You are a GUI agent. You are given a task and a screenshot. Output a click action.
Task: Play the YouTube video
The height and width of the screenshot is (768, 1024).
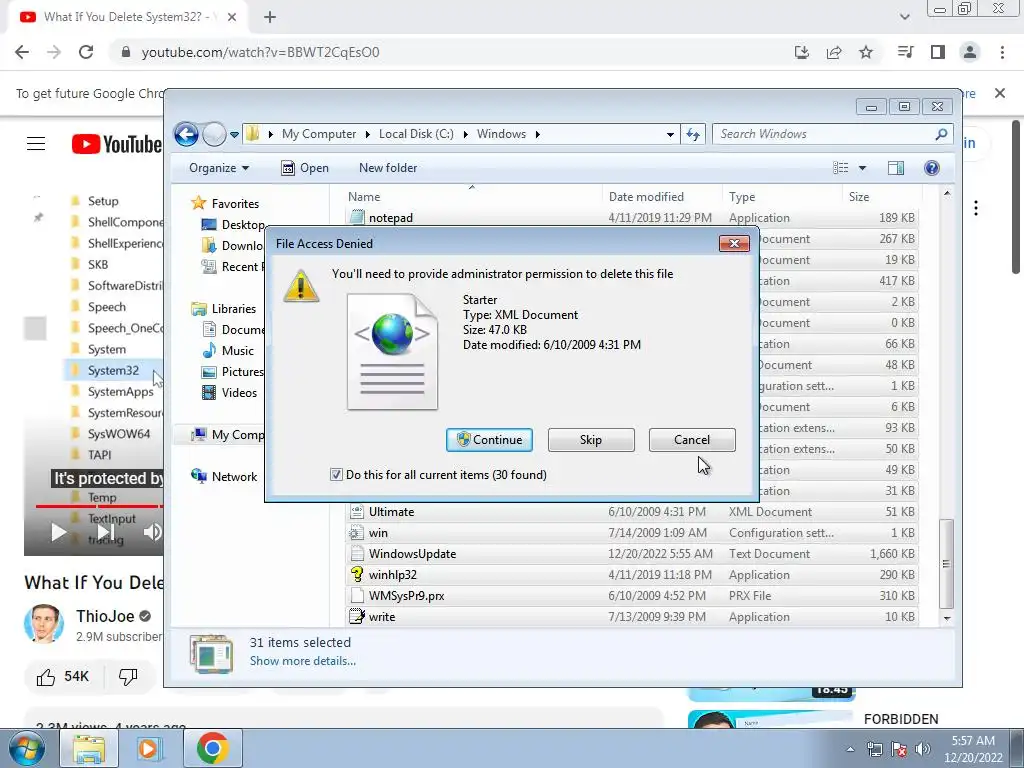[x=58, y=532]
